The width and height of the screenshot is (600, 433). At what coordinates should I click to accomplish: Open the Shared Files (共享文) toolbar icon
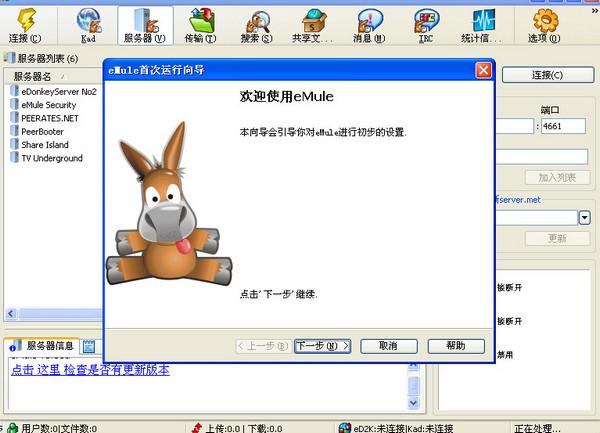point(313,20)
